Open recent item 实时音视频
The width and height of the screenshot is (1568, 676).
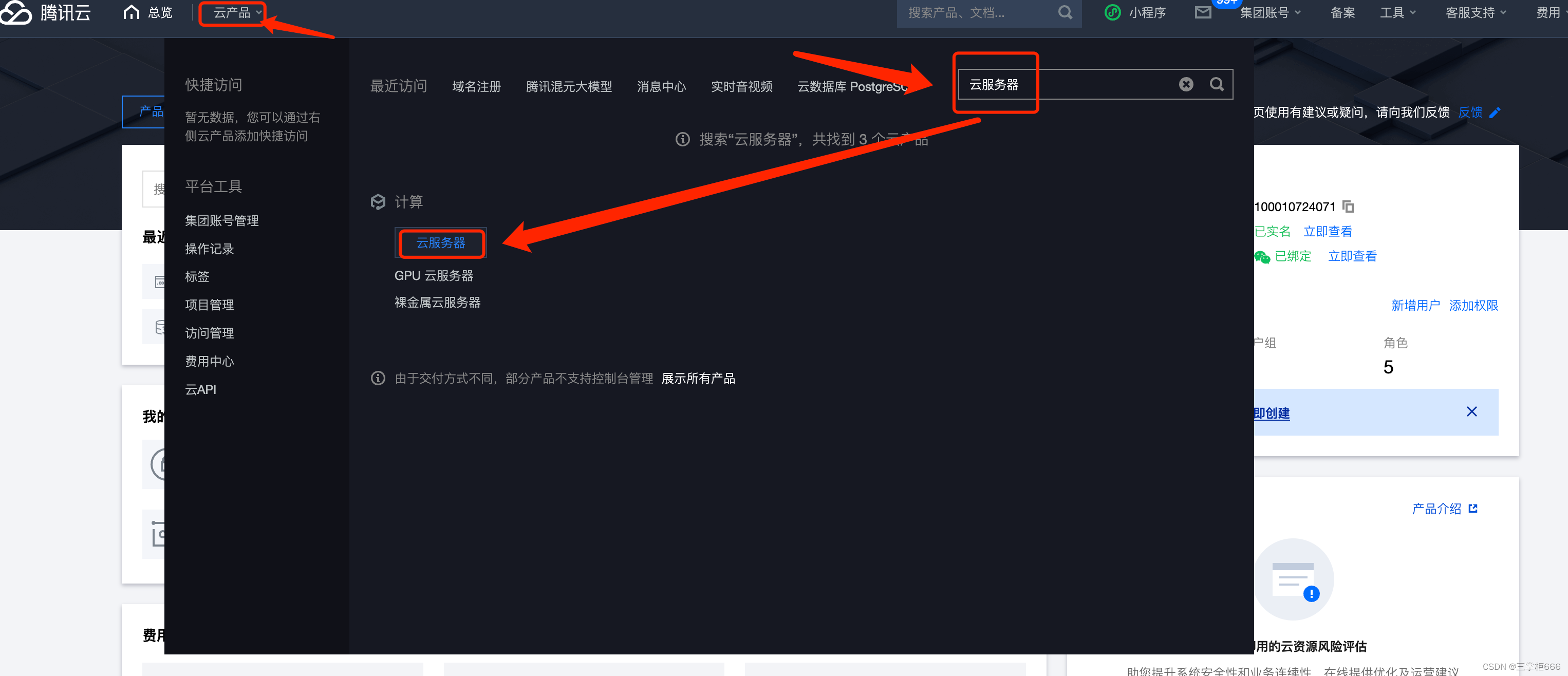[x=742, y=86]
